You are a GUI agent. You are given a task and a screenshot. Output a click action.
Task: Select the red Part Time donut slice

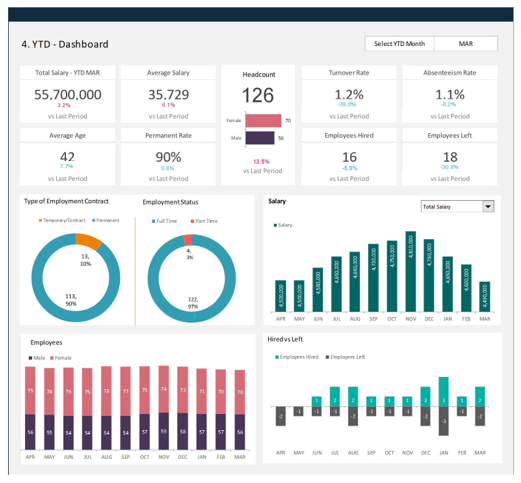[x=188, y=240]
